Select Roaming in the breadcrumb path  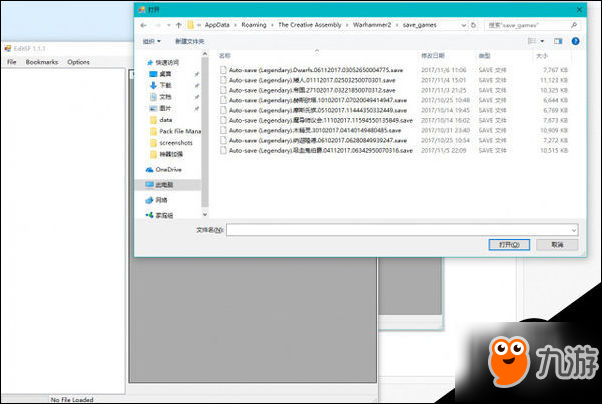[x=254, y=25]
